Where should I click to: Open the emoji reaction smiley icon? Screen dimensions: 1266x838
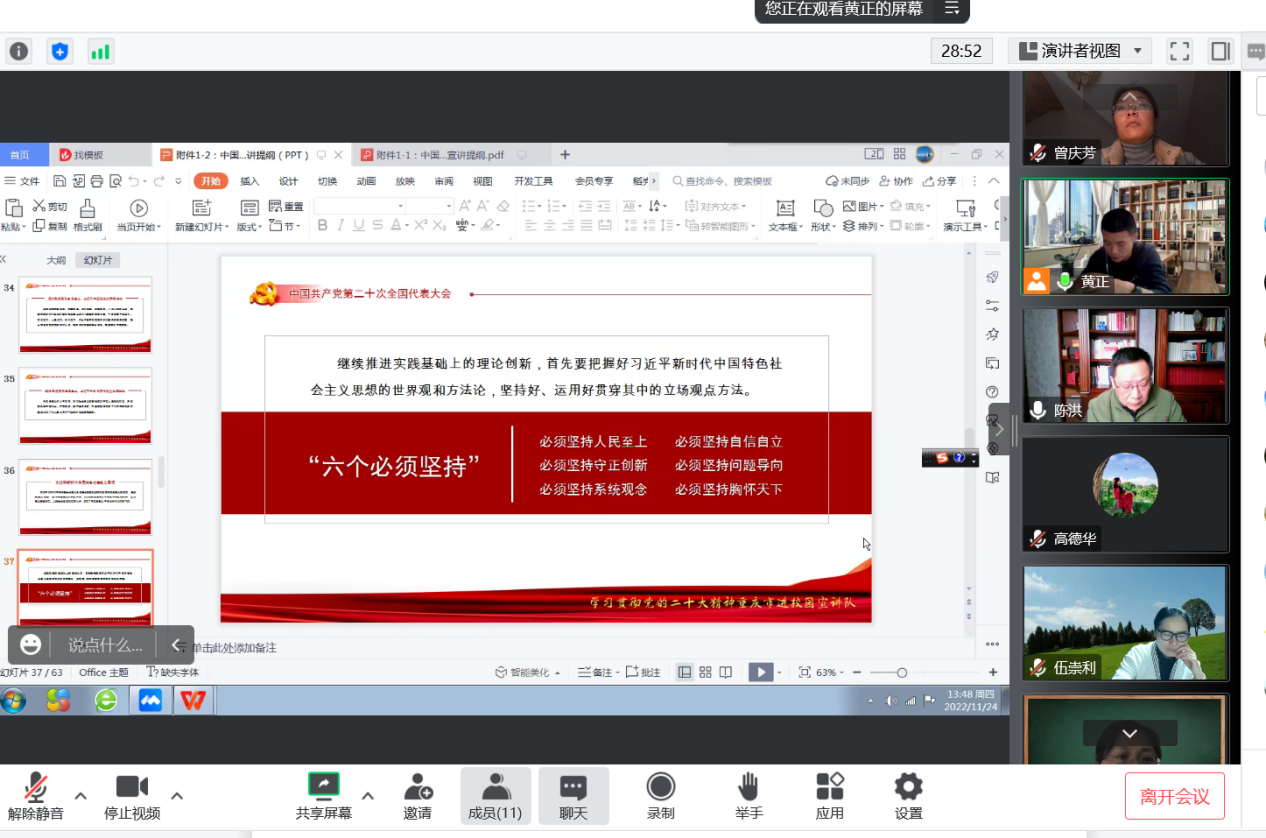click(31, 645)
